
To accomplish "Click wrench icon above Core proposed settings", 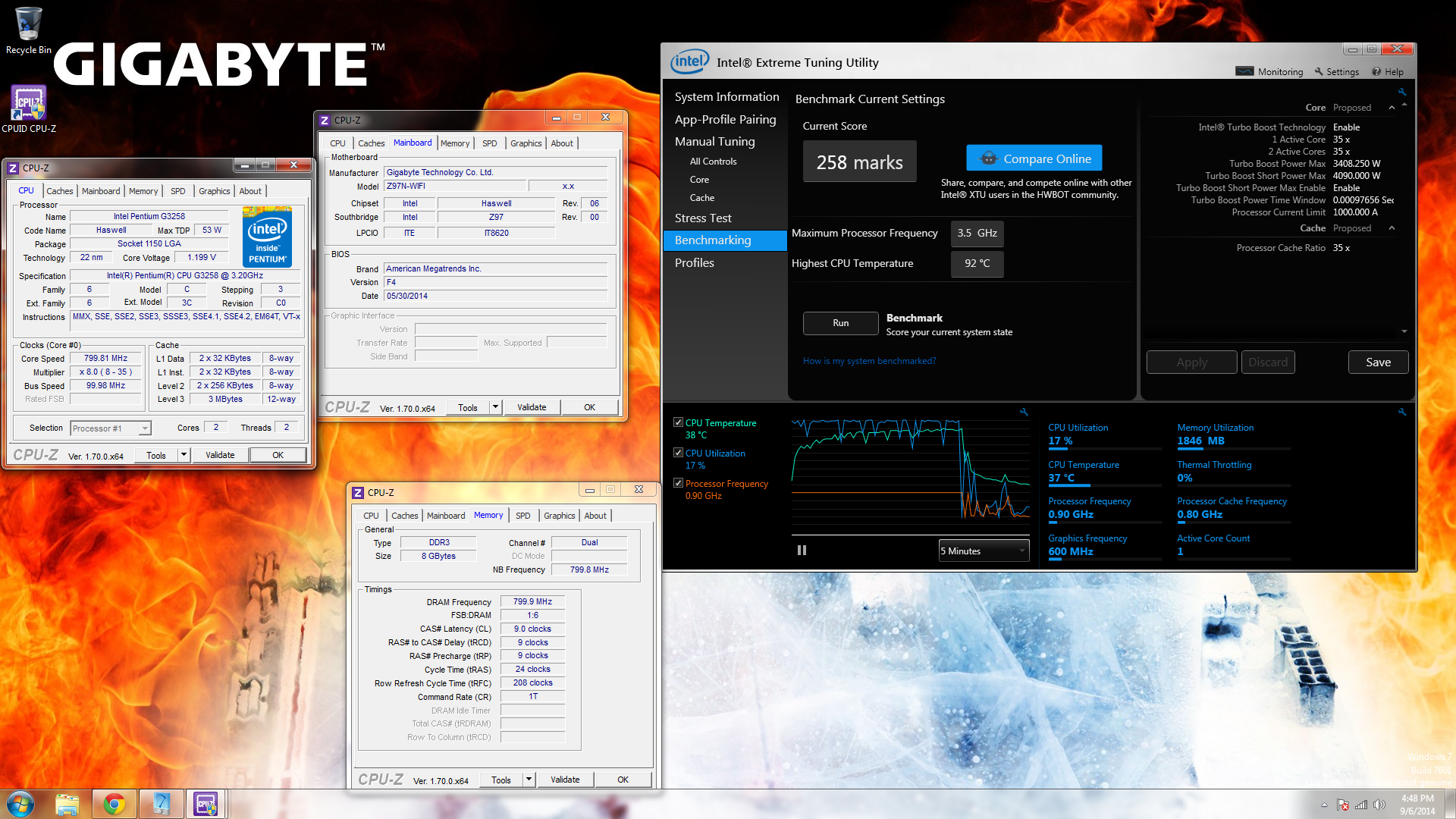I will click(x=1402, y=92).
